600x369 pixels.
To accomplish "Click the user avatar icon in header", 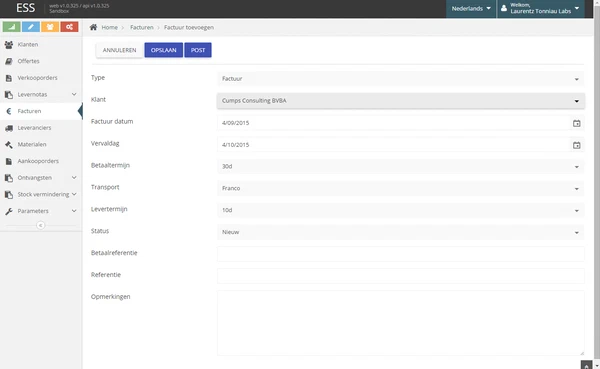I will (504, 8).
